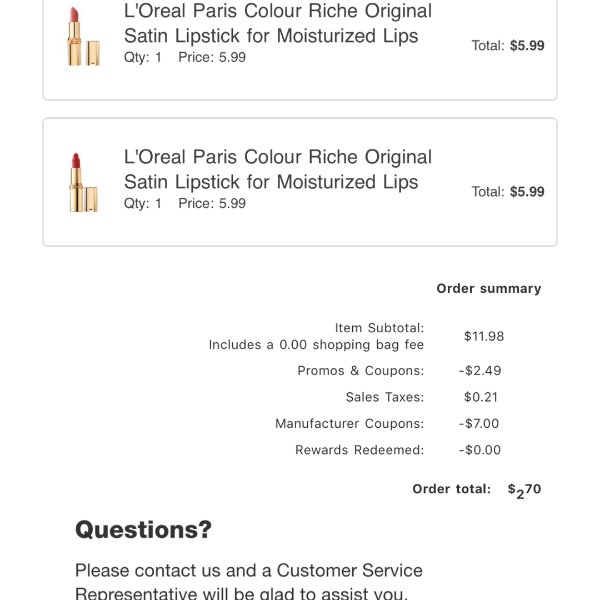Select the Sales Taxes $0.21 value
The image size is (600, 600).
(481, 397)
